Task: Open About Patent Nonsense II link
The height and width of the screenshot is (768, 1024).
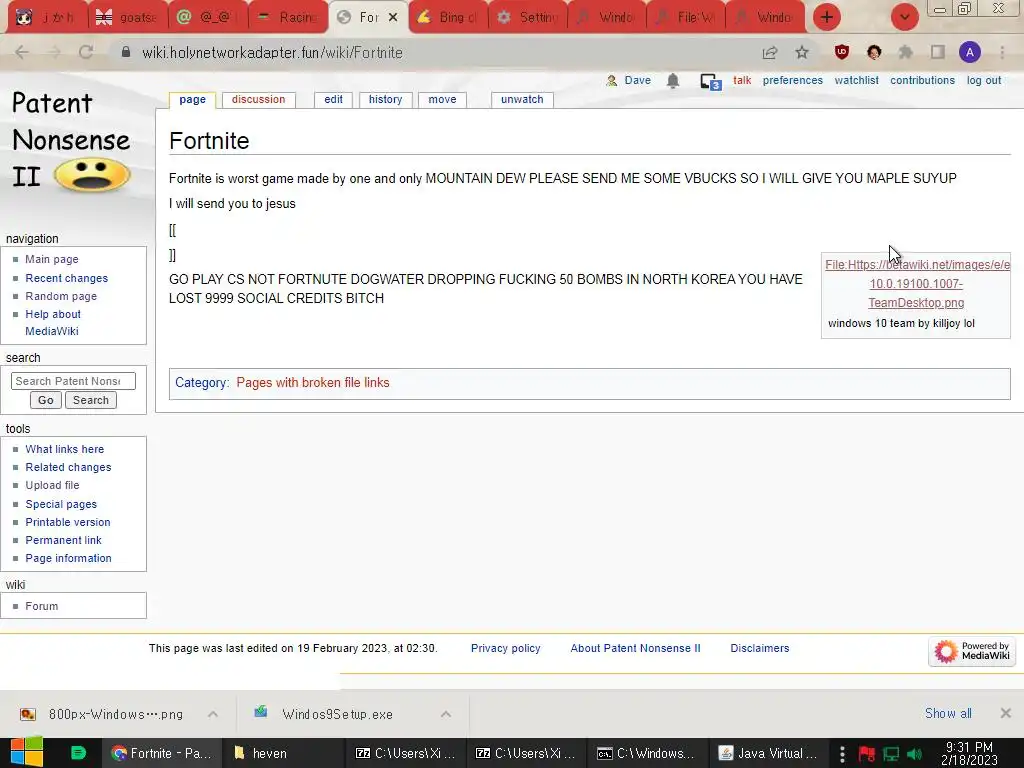Action: point(635,648)
